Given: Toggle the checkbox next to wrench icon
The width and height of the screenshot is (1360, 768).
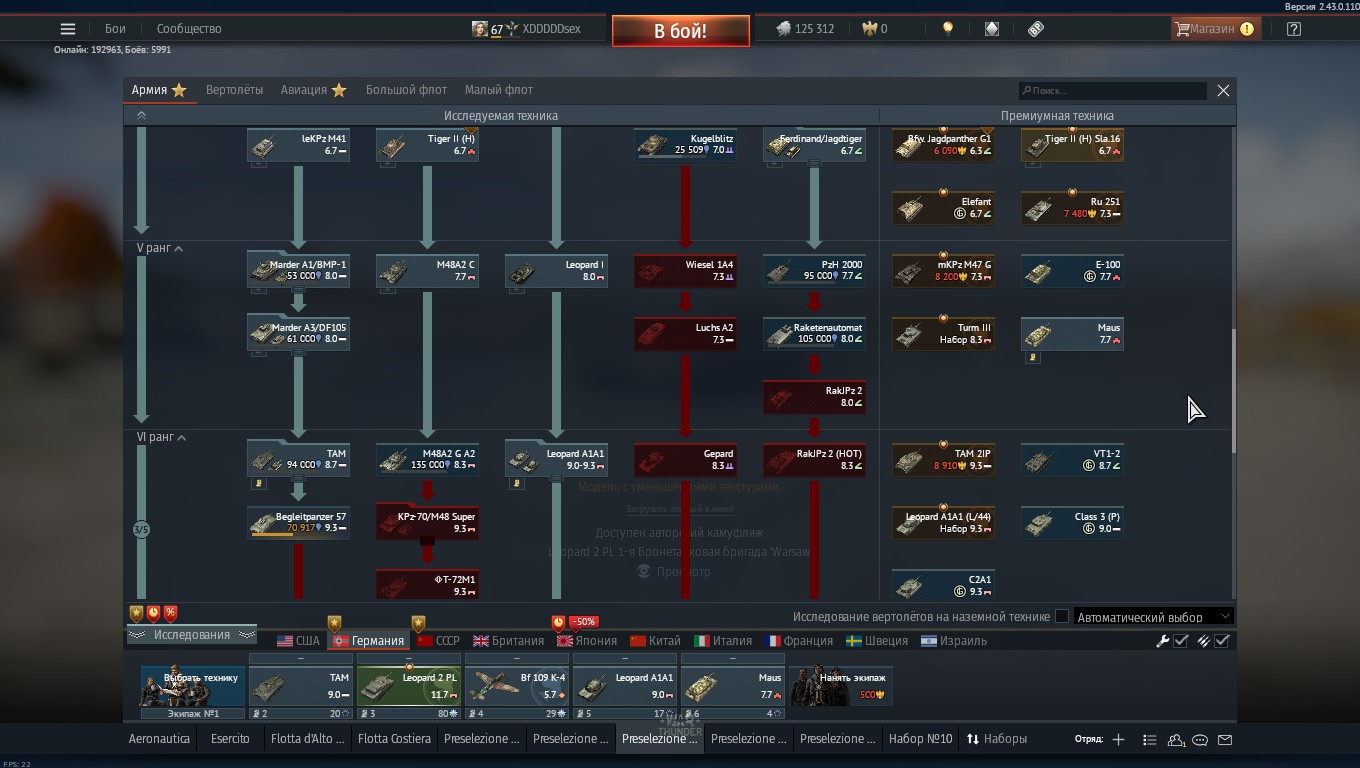Looking at the screenshot, I should [x=1181, y=641].
